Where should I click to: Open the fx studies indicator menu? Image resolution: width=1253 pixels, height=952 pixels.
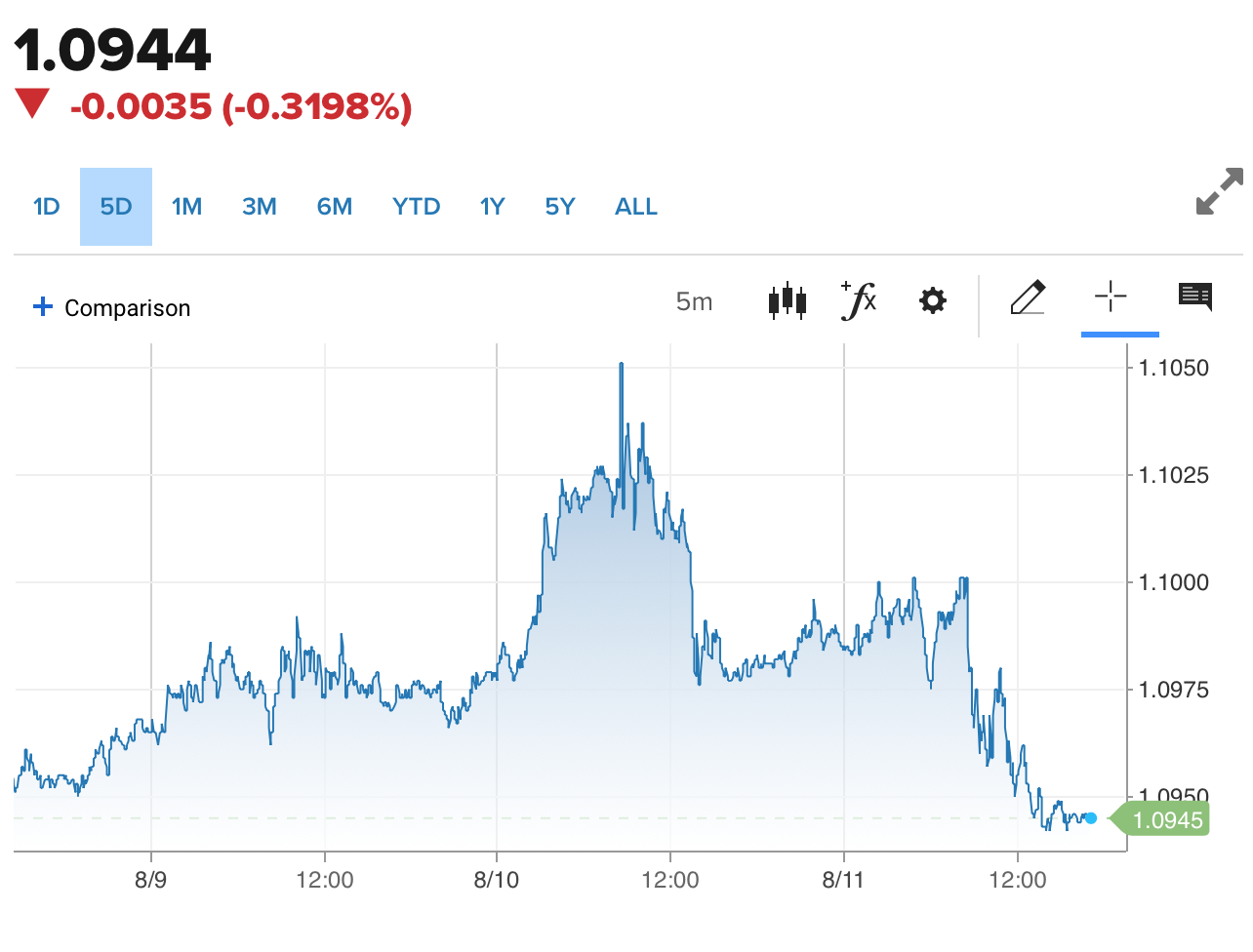(x=859, y=300)
